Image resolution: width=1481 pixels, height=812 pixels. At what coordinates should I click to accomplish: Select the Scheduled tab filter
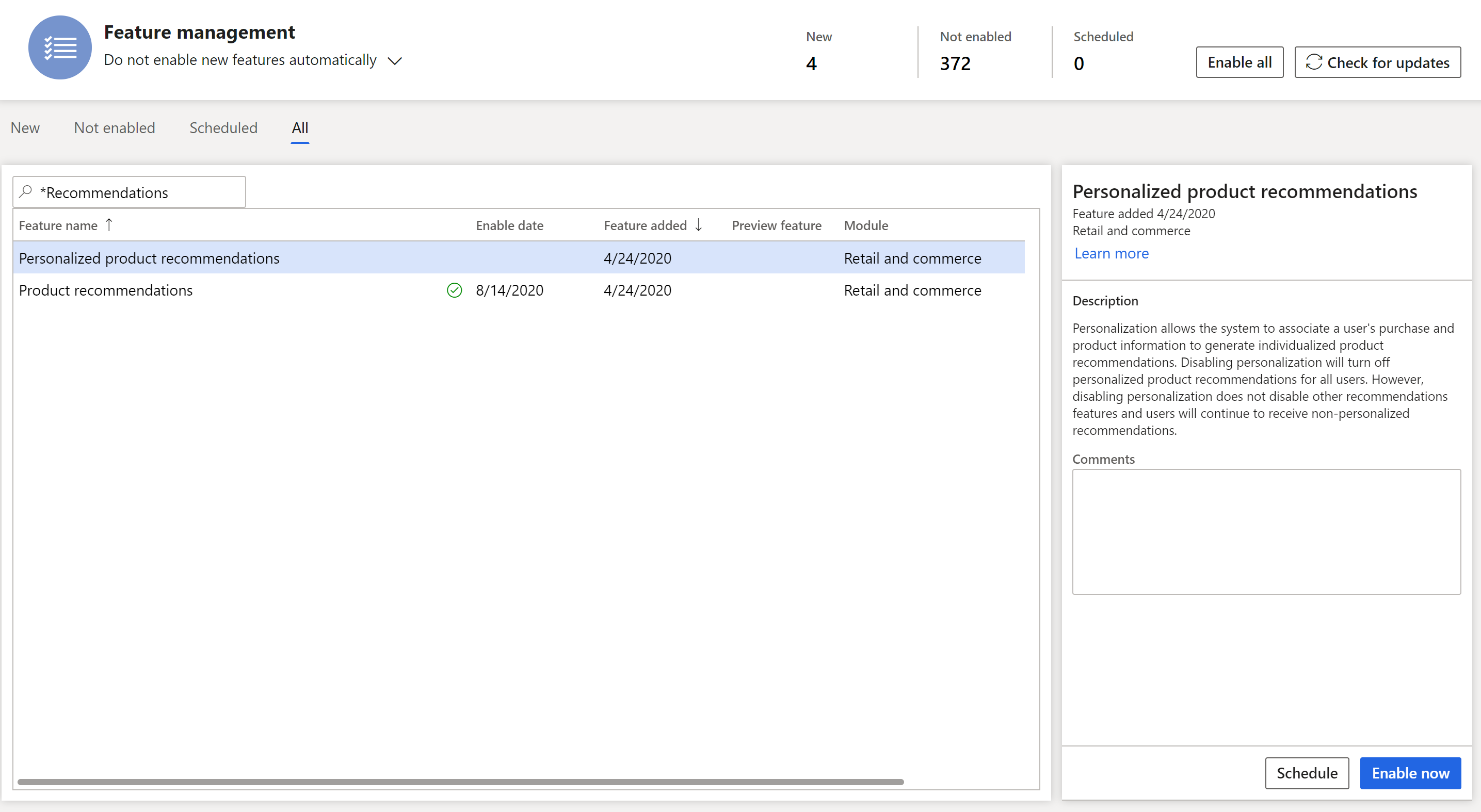(224, 127)
